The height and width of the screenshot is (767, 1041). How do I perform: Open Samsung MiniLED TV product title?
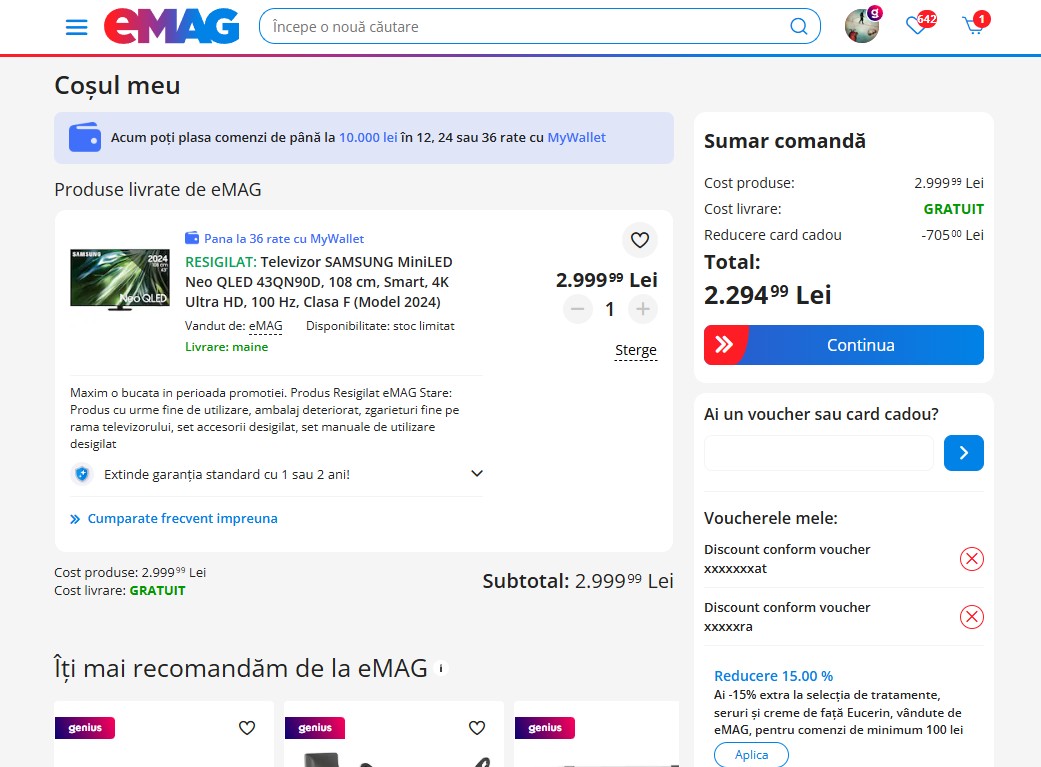click(x=319, y=282)
